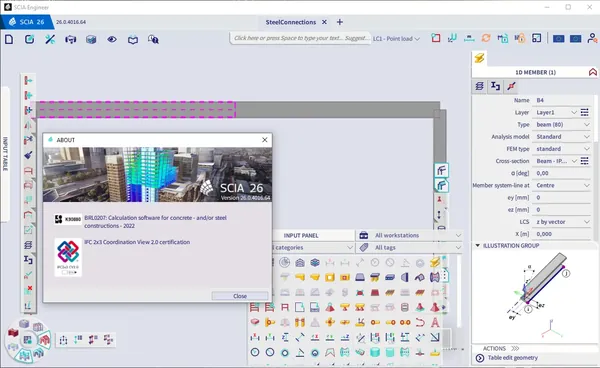Click the Name field containing B4
The width and height of the screenshot is (600, 368).
tap(562, 100)
